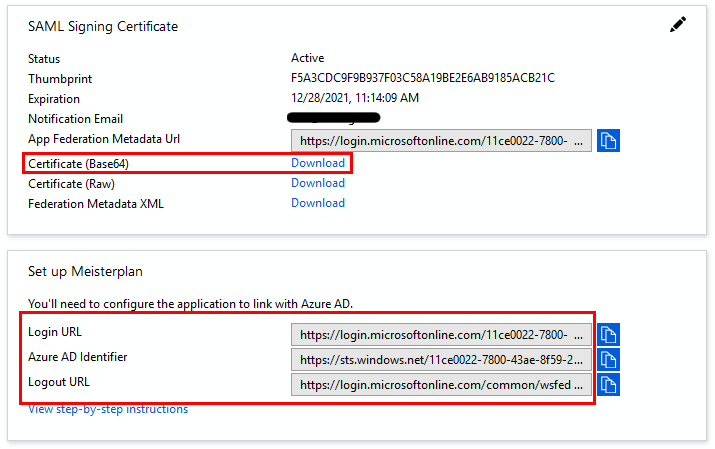Select the Thumbprint value F5A3CDC9F9B937F03C58A19BE2E6AB9185ACB21C
The height and width of the screenshot is (449, 715).
423,78
